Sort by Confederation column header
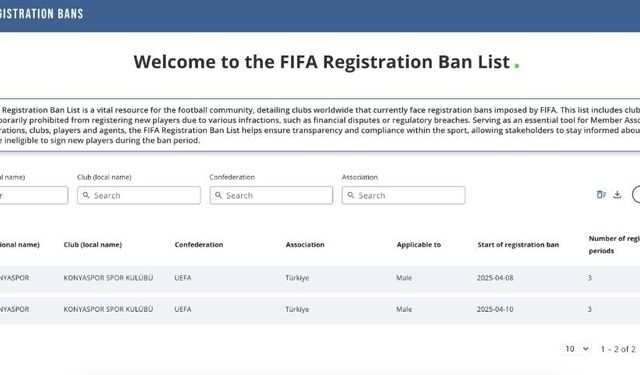The image size is (640, 375). (x=199, y=245)
